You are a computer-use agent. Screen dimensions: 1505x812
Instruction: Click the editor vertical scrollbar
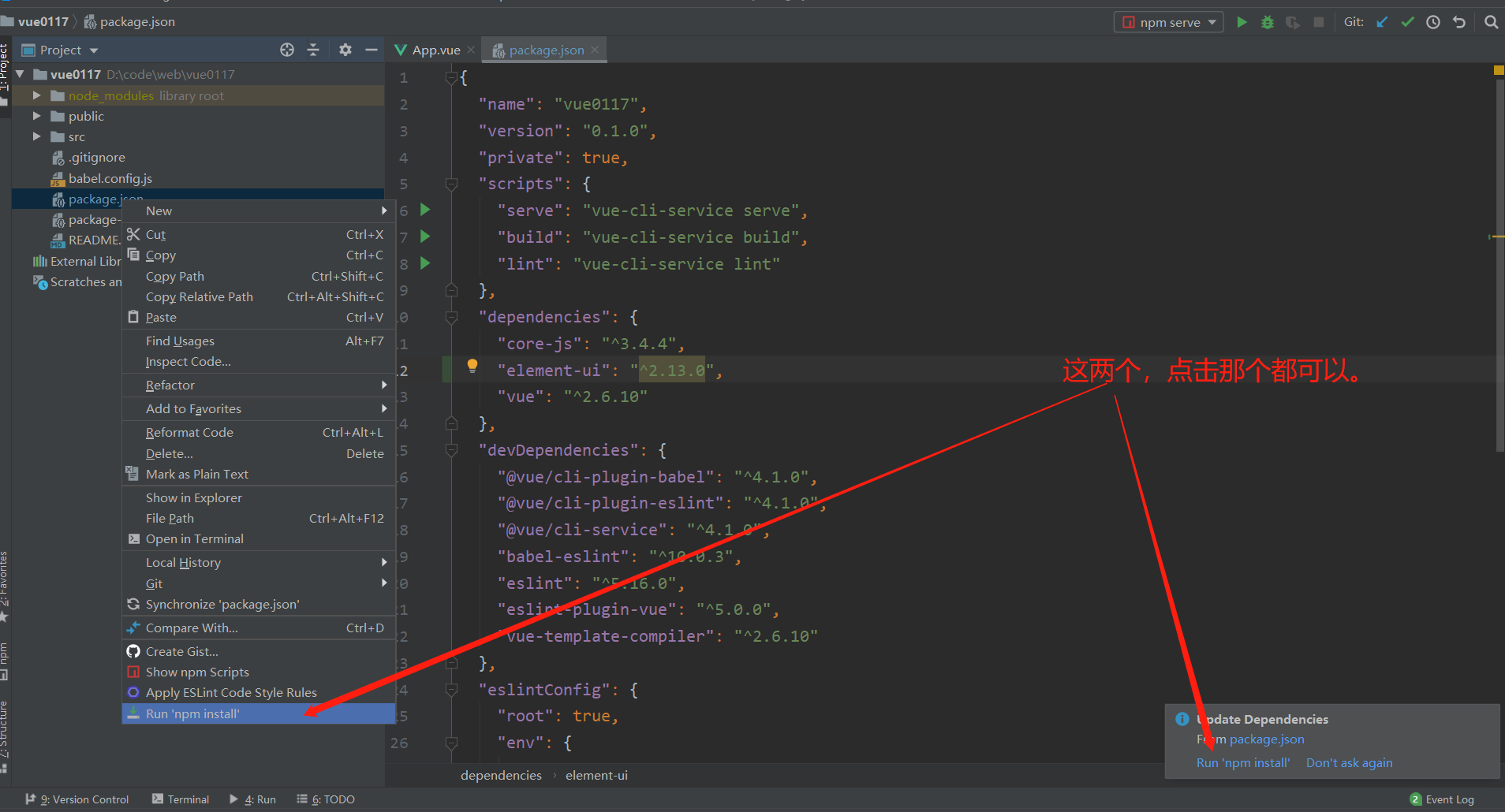(1499, 265)
